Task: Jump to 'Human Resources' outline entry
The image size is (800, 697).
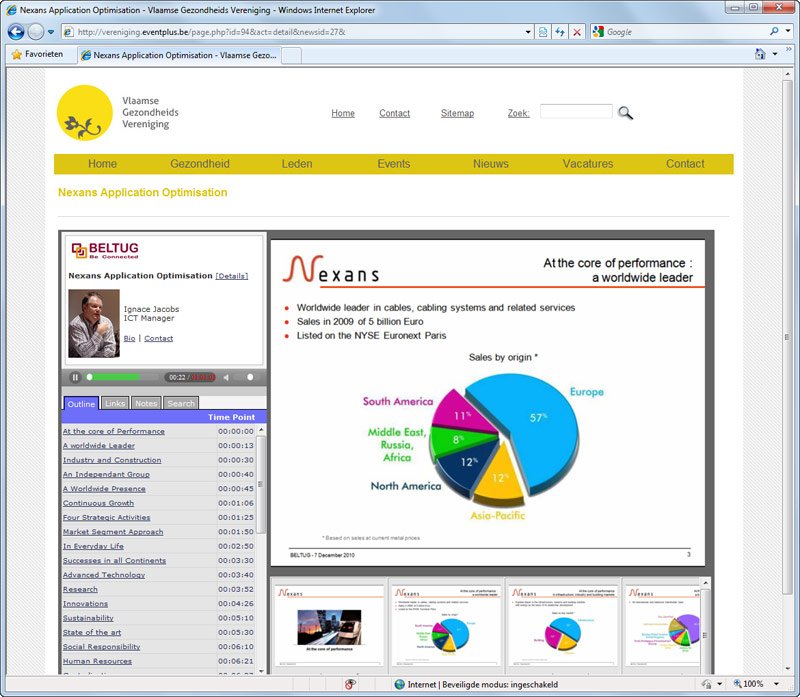Action: click(x=97, y=661)
